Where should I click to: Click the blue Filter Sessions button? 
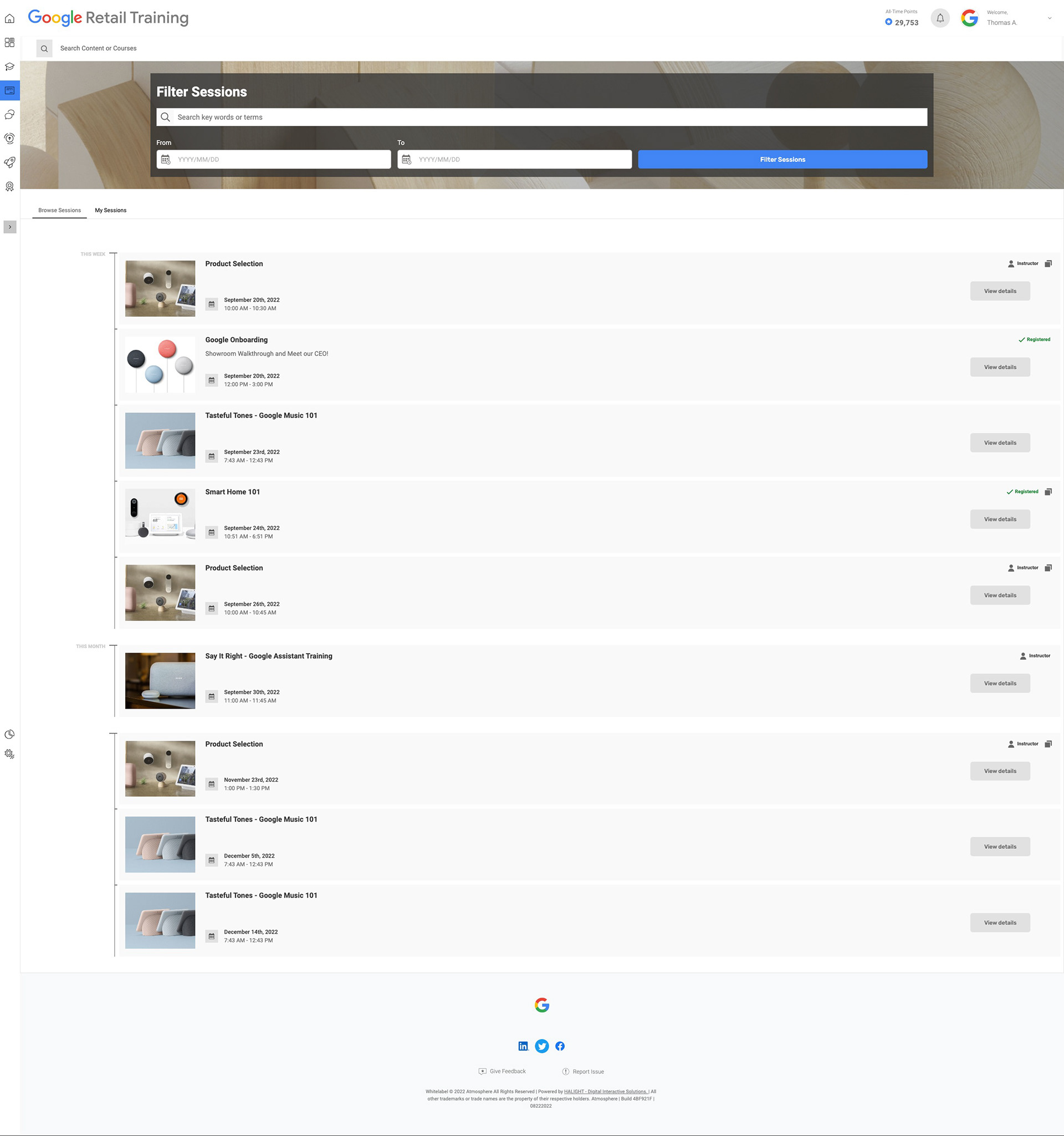(782, 160)
